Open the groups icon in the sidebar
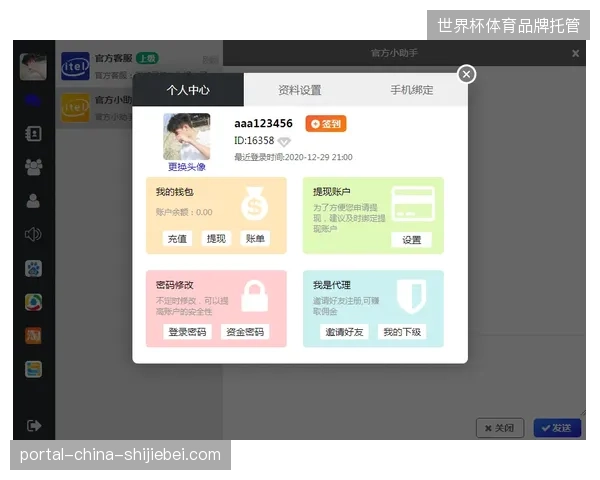The image size is (600, 480). click(33, 167)
